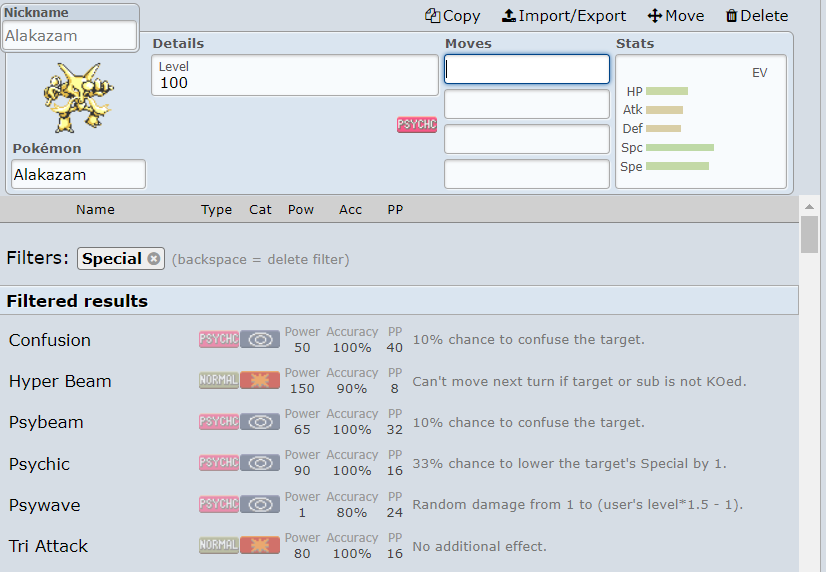Viewport: 826px width, 572px height.
Task: Sort moves by Pow column header
Action: (x=301, y=210)
